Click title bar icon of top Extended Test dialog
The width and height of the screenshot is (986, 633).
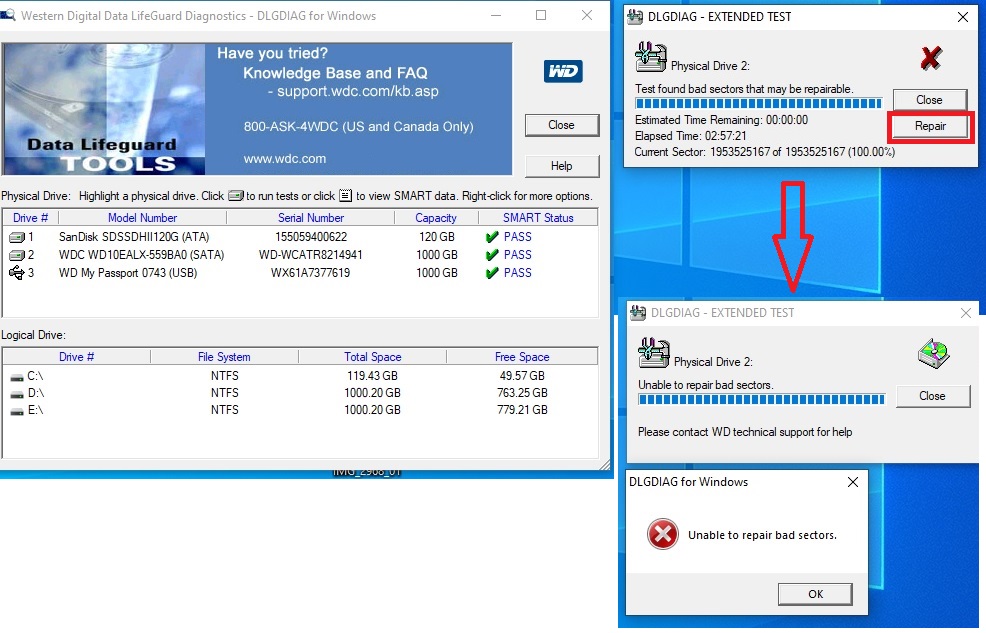click(635, 16)
